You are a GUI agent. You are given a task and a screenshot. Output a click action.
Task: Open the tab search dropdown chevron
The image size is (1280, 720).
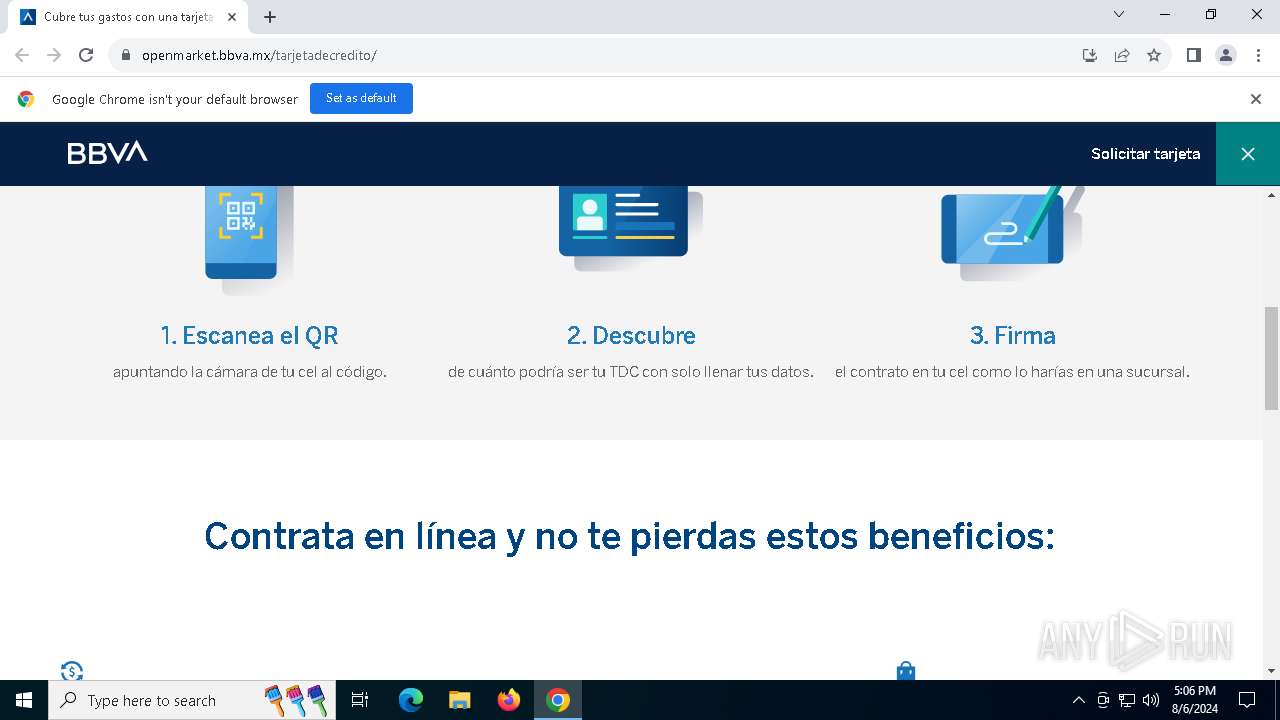pos(1119,14)
